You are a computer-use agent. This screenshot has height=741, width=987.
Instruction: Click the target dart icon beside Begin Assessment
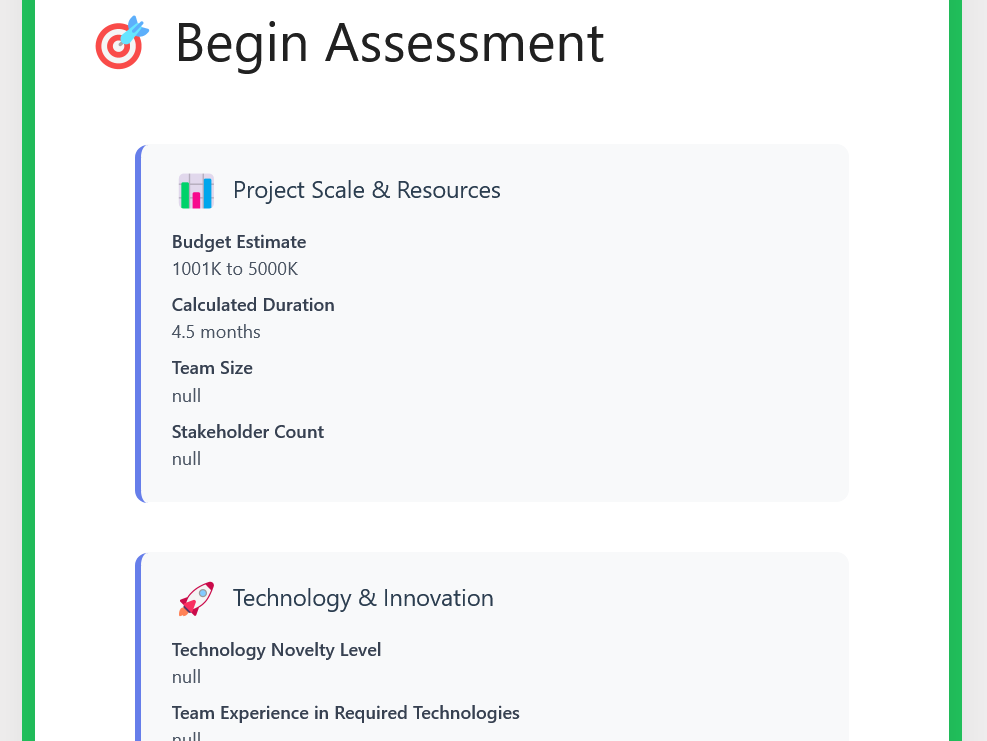[122, 44]
